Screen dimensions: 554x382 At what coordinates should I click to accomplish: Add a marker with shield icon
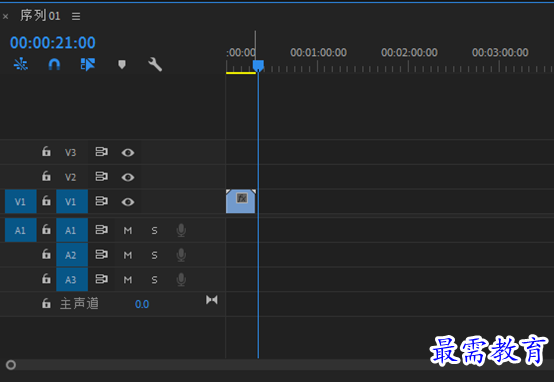click(x=122, y=64)
